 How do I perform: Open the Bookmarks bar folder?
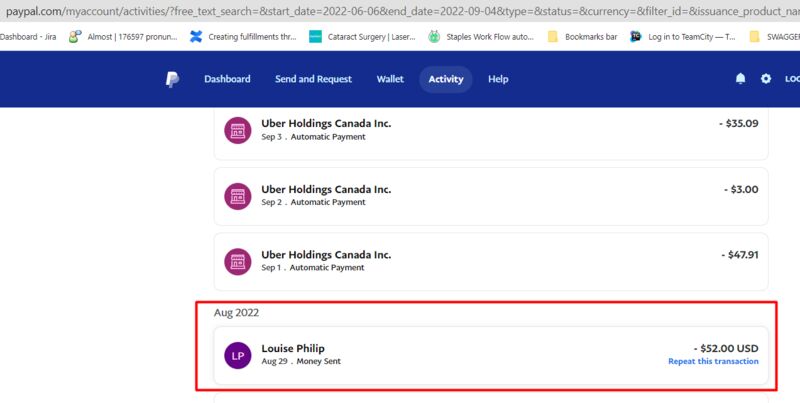[x=583, y=37]
